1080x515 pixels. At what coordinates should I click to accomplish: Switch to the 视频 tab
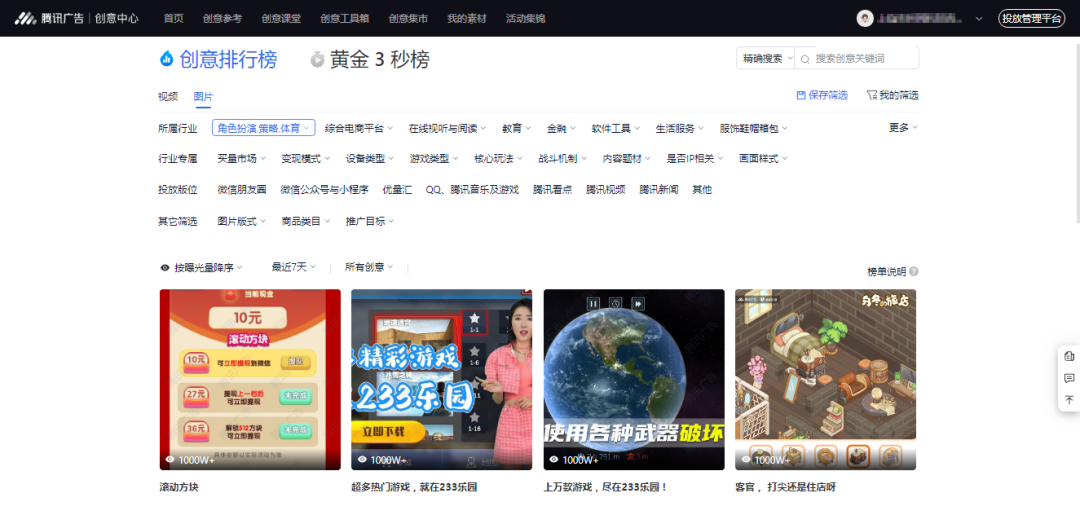pos(168,96)
